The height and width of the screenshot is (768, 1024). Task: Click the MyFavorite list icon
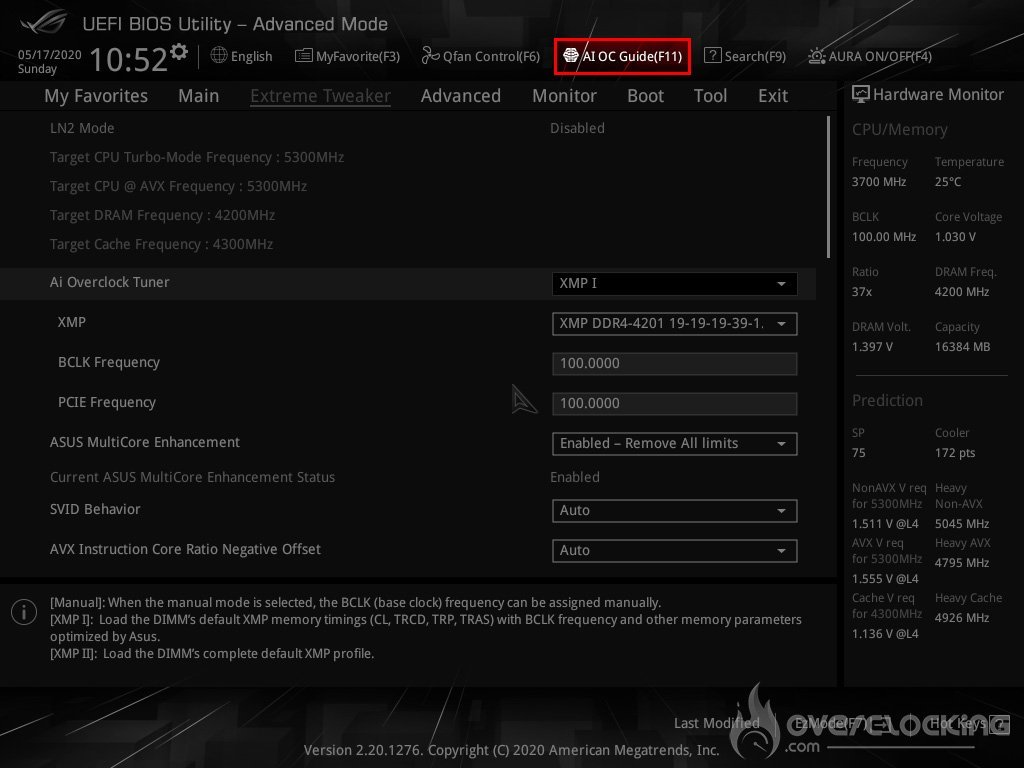(x=304, y=56)
